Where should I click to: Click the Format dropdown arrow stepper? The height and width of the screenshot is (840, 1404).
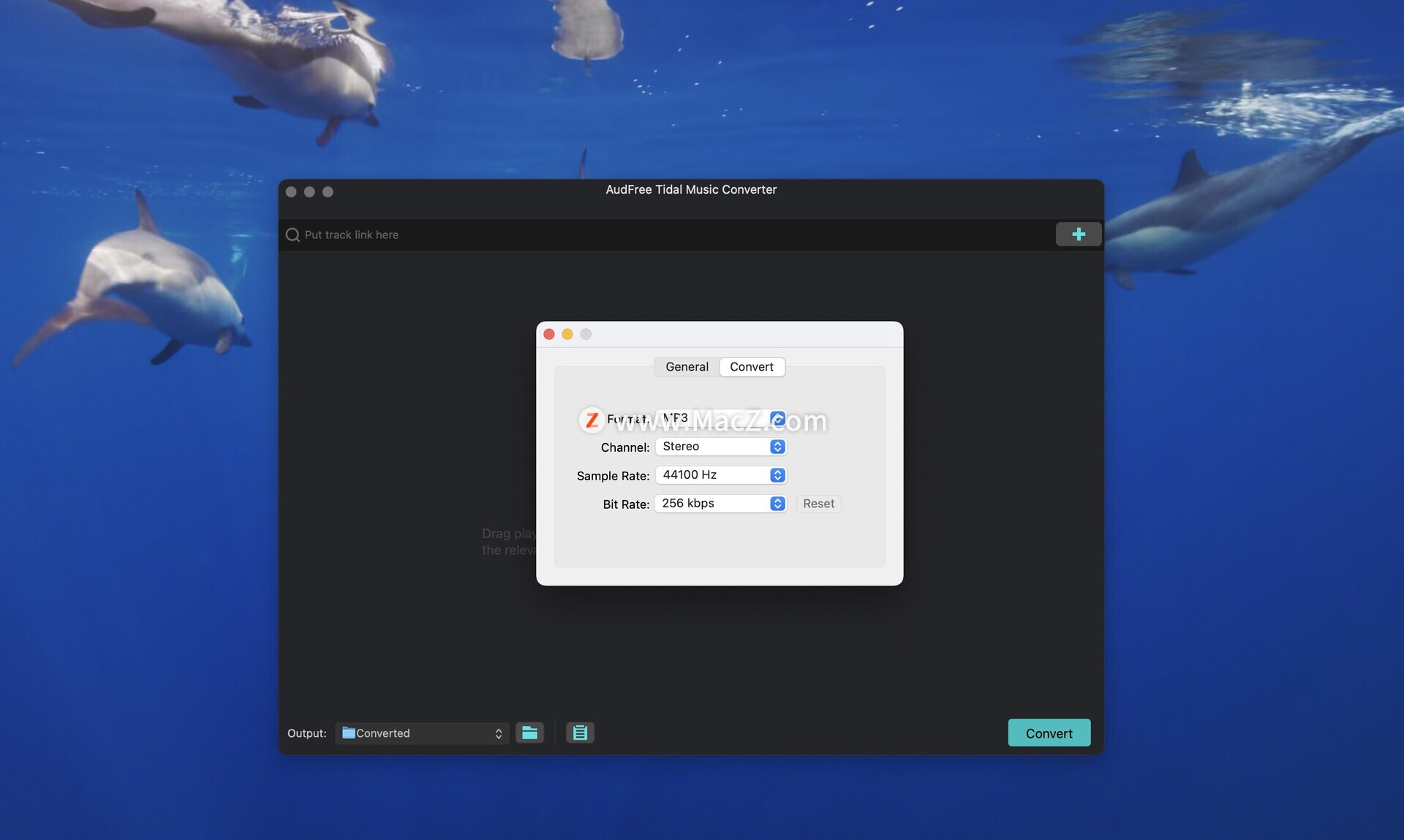pyautogui.click(x=777, y=419)
